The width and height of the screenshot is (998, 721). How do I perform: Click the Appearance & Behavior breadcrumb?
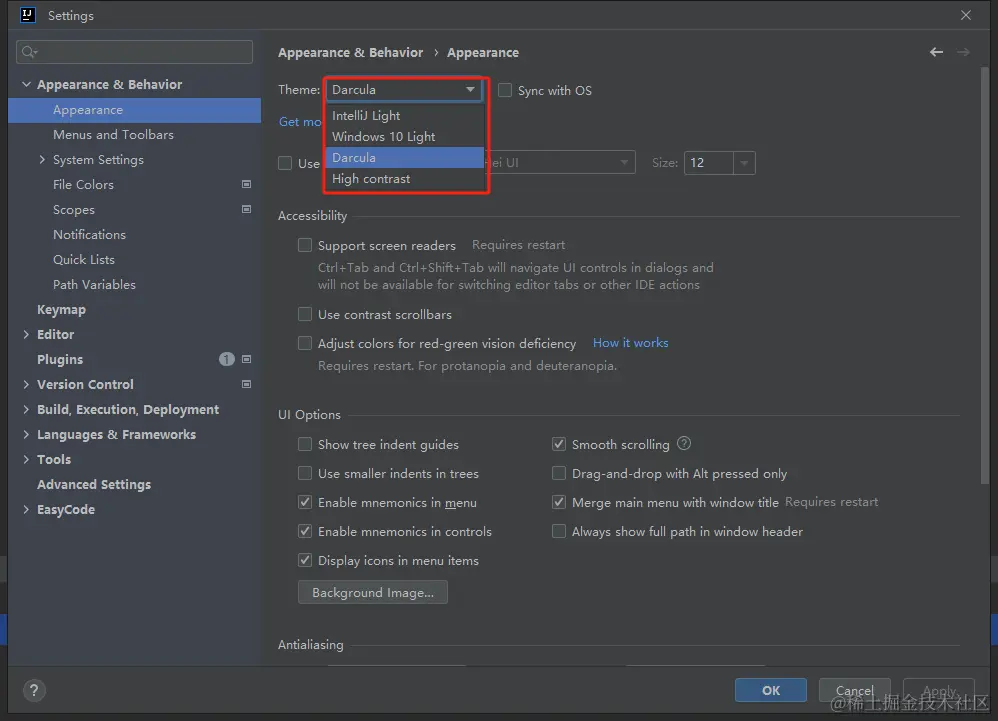351,53
